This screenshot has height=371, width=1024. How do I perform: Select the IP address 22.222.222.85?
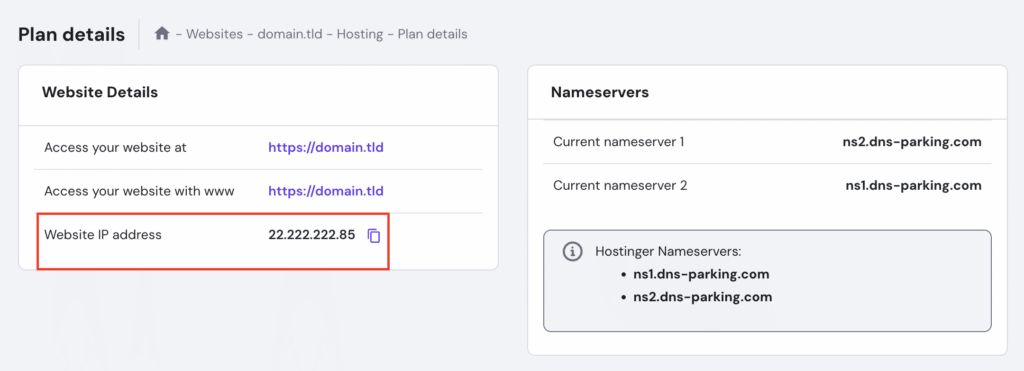click(x=312, y=235)
